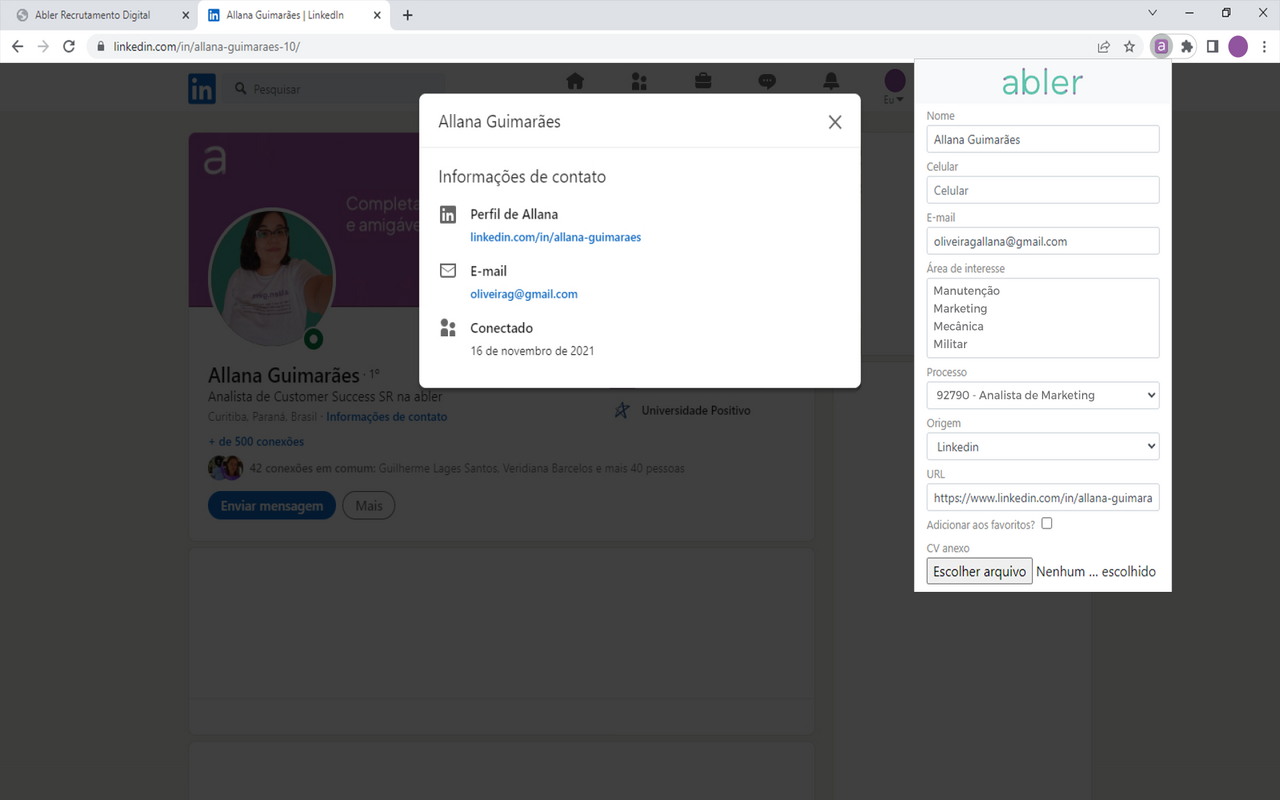The width and height of the screenshot is (1280, 800).
Task: Bookmark the page with the star icon
Action: 1129,46
